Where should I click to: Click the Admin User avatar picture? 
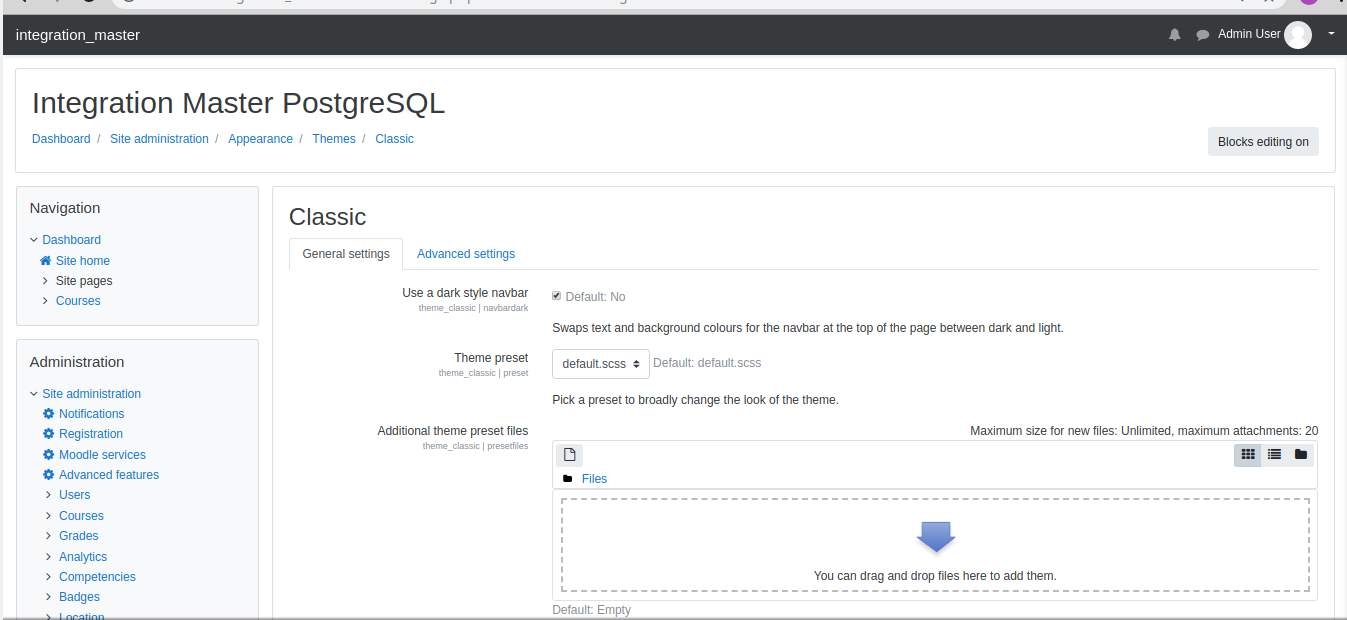[1298, 35]
